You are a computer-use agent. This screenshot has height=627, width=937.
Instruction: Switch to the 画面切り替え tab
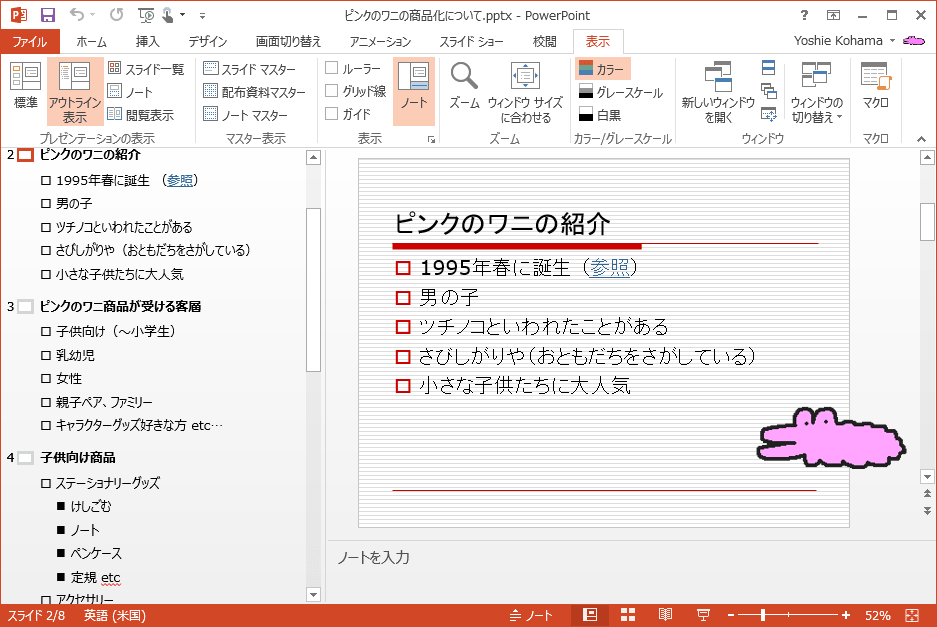(288, 41)
